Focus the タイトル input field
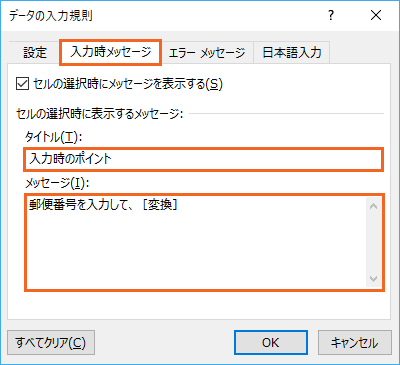The image size is (400, 365). coord(203,159)
